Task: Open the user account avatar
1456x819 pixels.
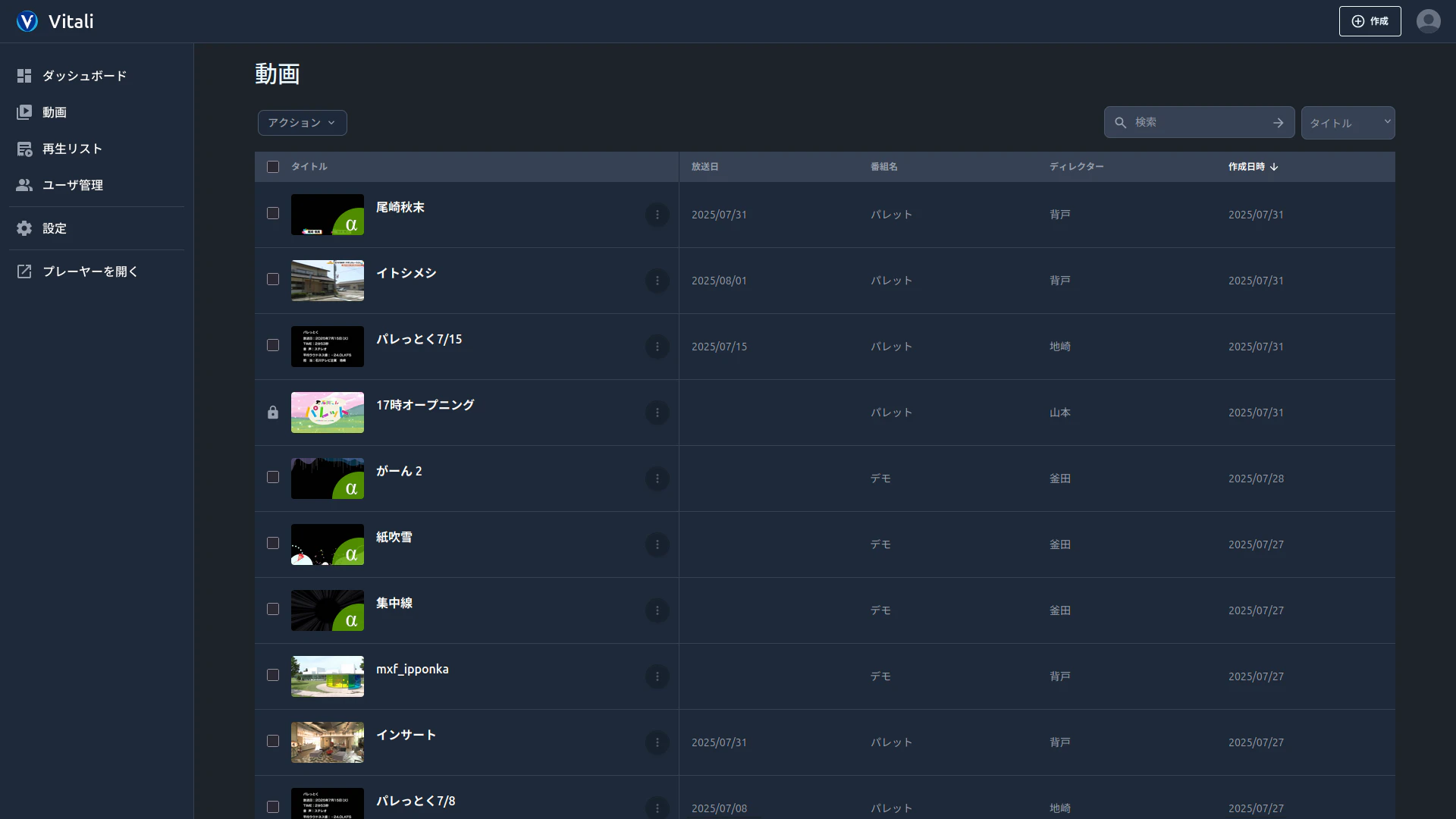Action: 1428,21
